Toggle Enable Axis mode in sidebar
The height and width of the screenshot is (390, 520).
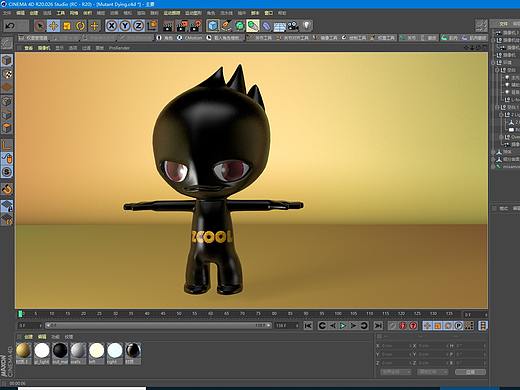coord(7,145)
